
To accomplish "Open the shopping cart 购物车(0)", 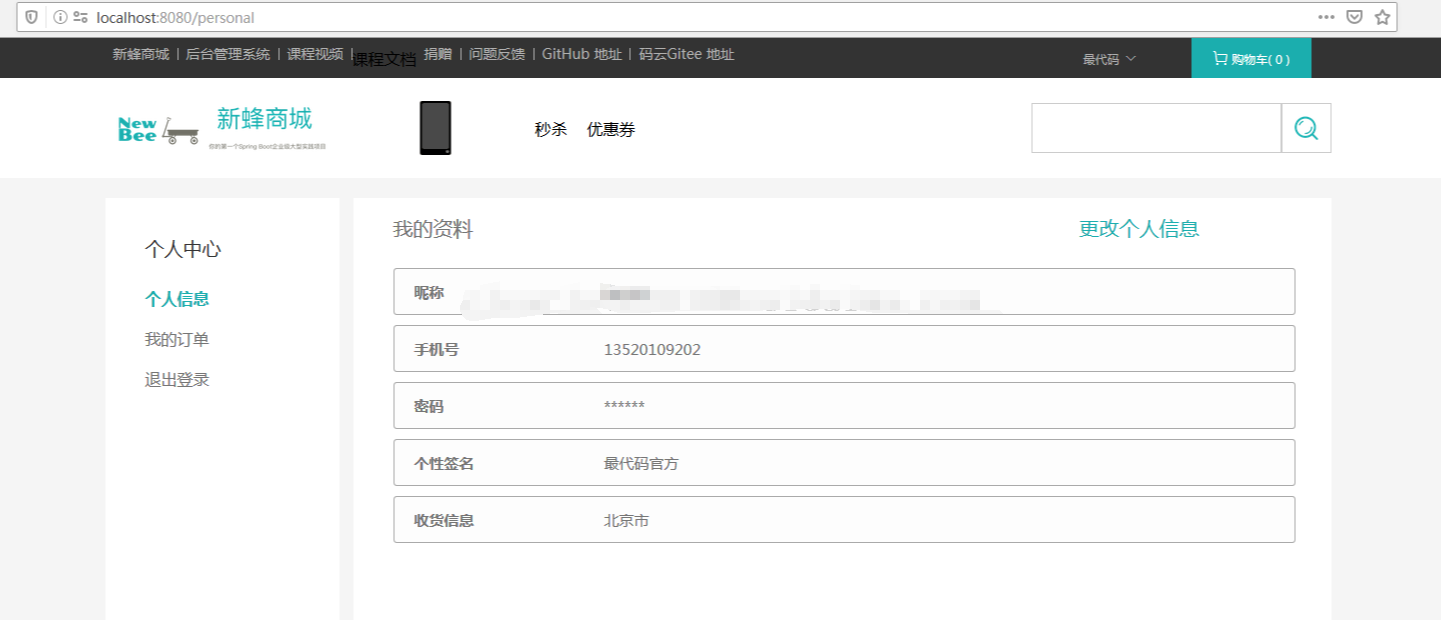I will [x=1251, y=59].
